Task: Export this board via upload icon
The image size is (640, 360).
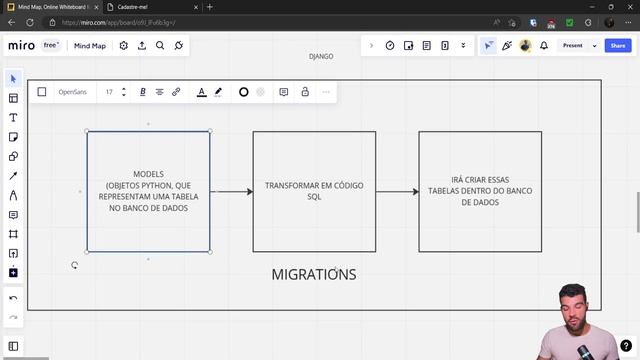Action: 142,46
